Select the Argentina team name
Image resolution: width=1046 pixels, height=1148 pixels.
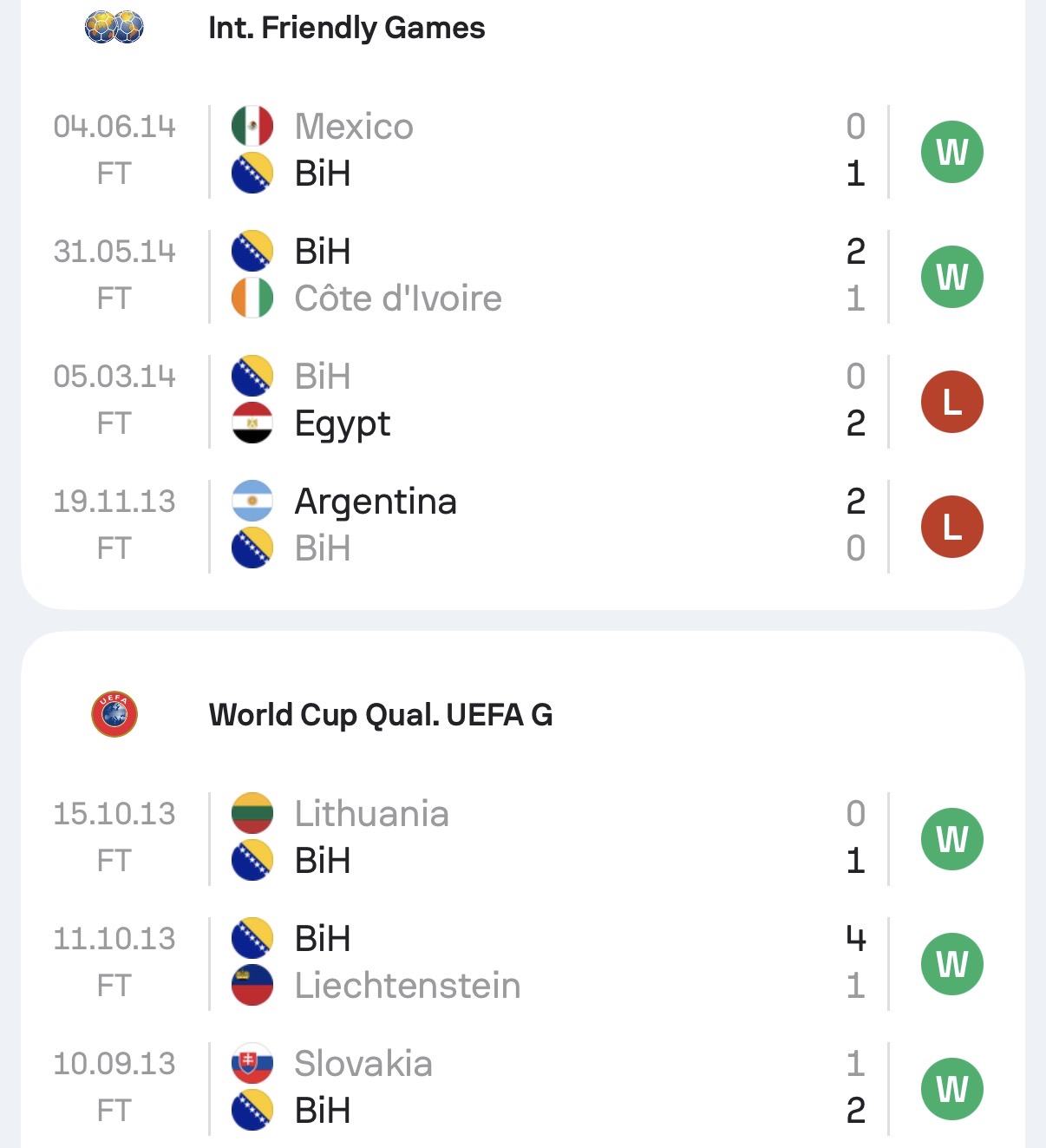pyautogui.click(x=376, y=502)
